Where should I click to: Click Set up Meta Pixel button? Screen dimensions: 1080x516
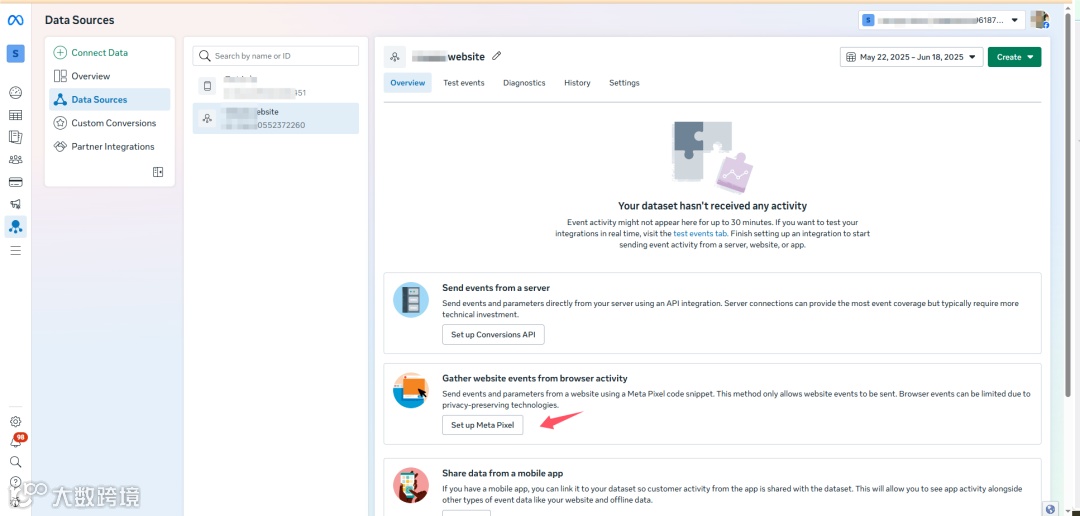[x=483, y=425]
